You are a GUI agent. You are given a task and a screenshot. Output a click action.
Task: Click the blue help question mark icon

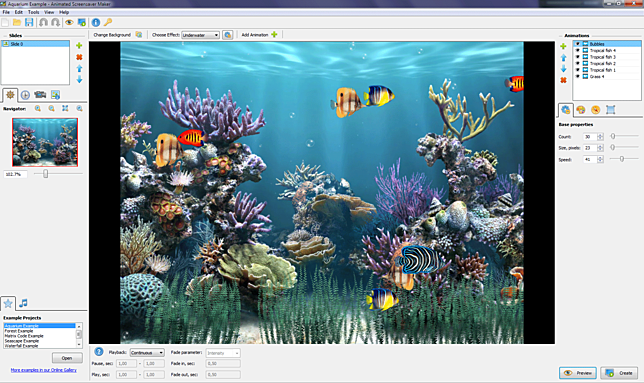click(99, 352)
